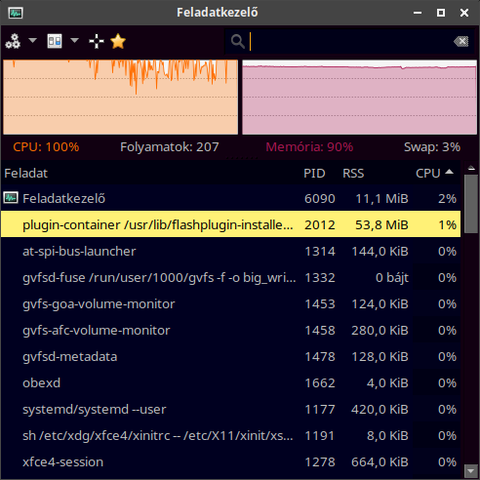Minimize the Feladatkezelő window

(x=418, y=13)
